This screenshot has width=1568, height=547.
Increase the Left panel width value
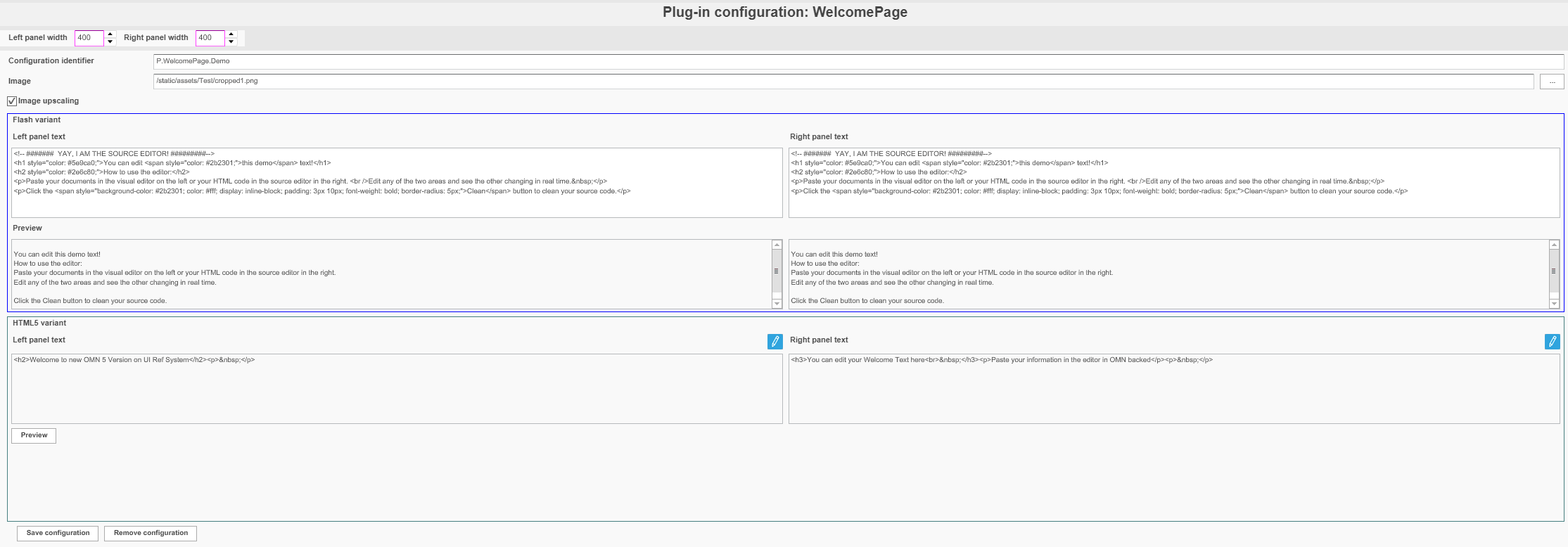pos(110,34)
